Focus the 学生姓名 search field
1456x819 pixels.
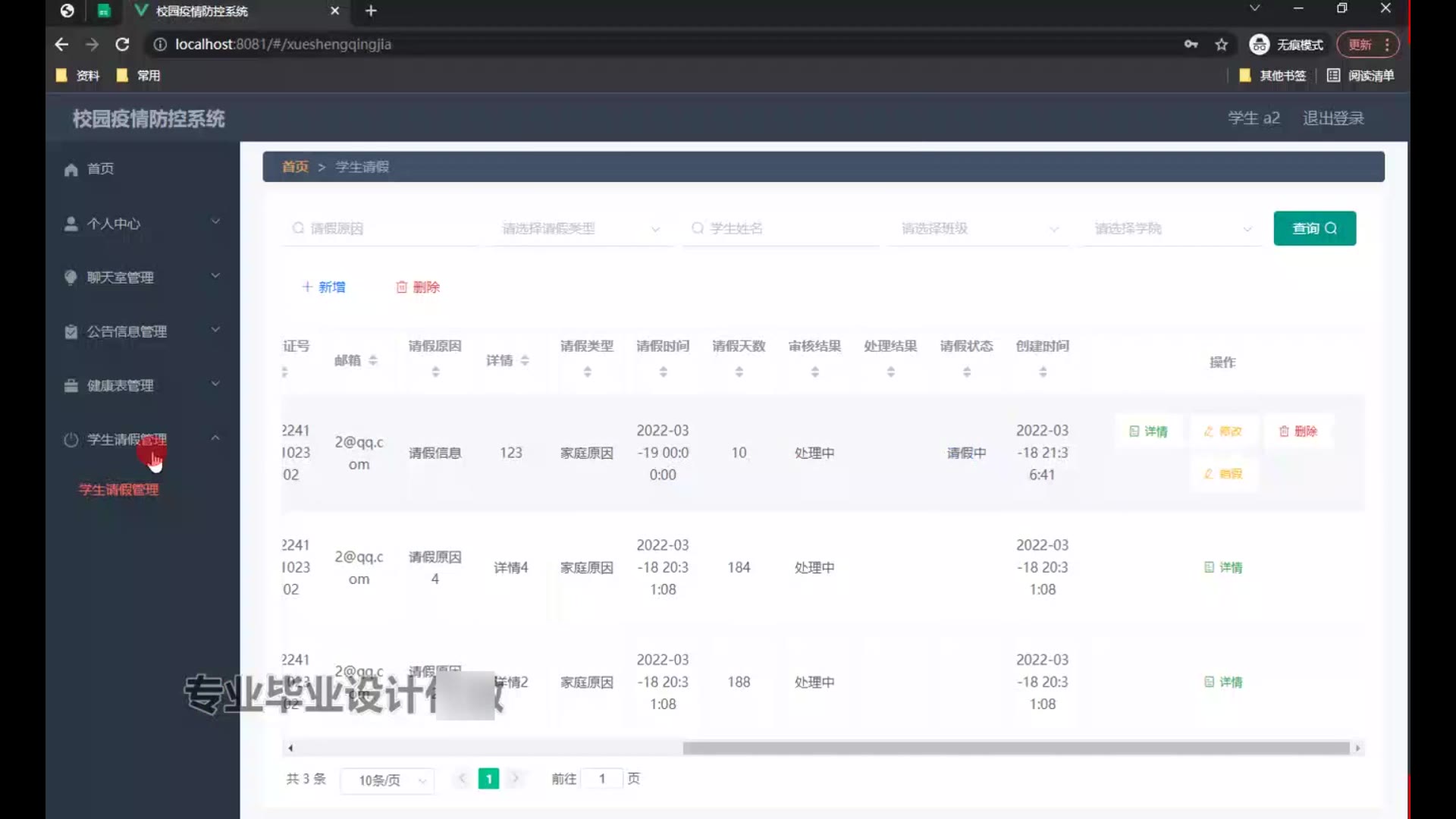pos(781,228)
